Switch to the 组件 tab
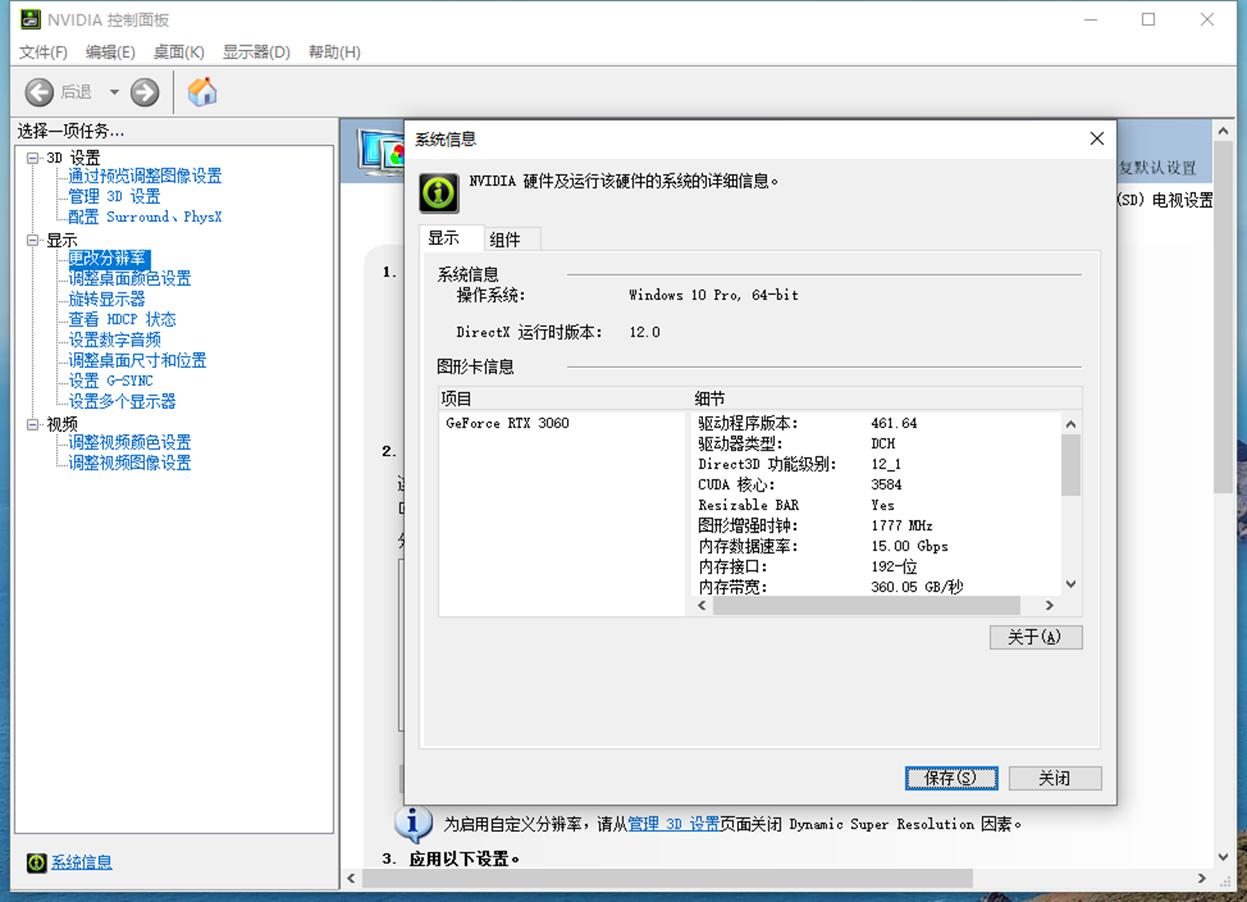Image resolution: width=1247 pixels, height=902 pixels. coord(505,239)
